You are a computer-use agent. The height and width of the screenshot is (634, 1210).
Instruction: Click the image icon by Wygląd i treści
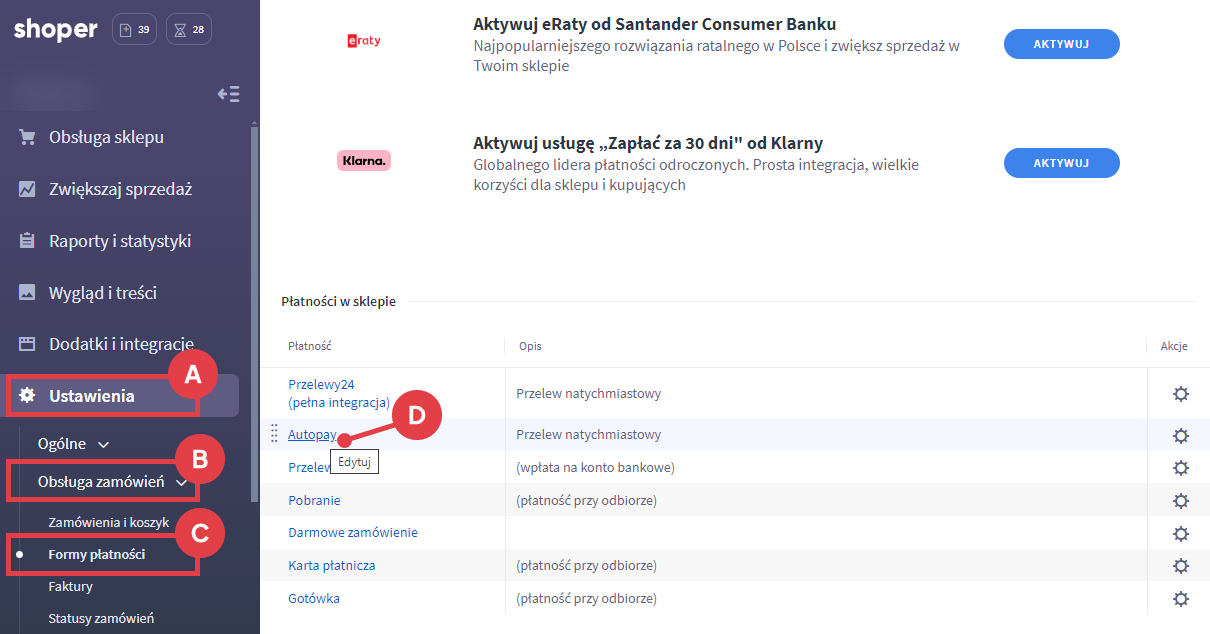point(27,293)
